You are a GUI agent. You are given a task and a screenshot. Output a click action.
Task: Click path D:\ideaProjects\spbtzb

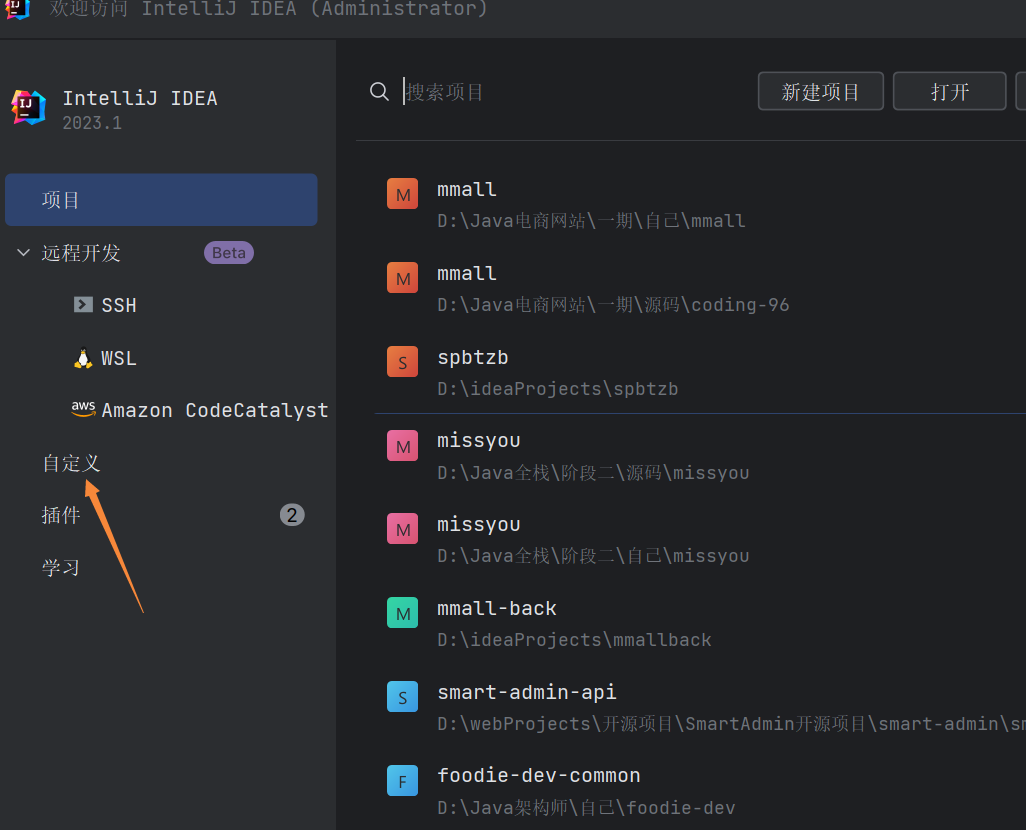pyautogui.click(x=557, y=389)
